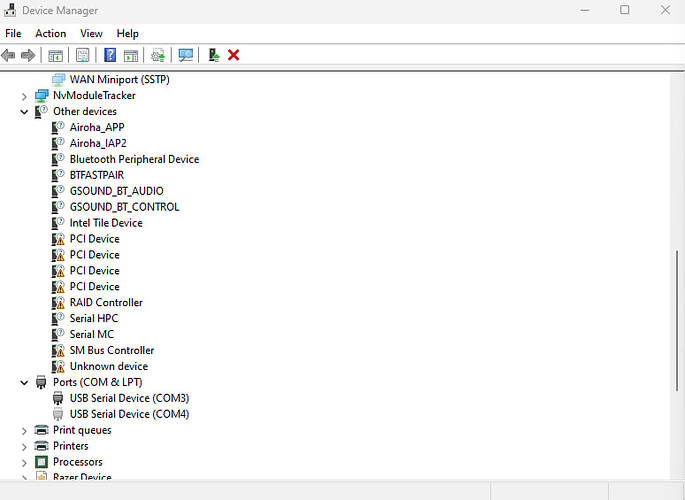Click the printer icon beside Print queues
Viewport: 685px width, 500px height.
41,430
